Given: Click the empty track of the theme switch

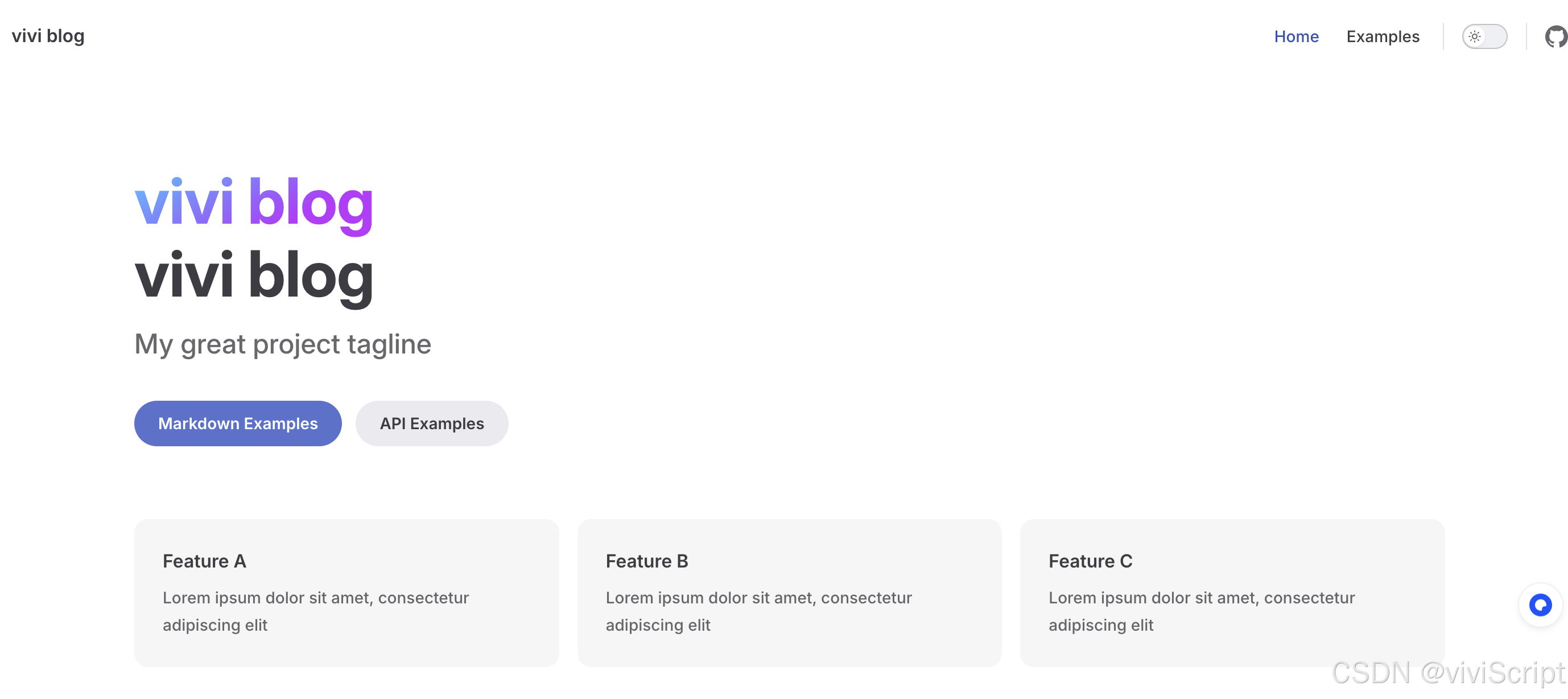Looking at the screenshot, I should (x=1496, y=36).
